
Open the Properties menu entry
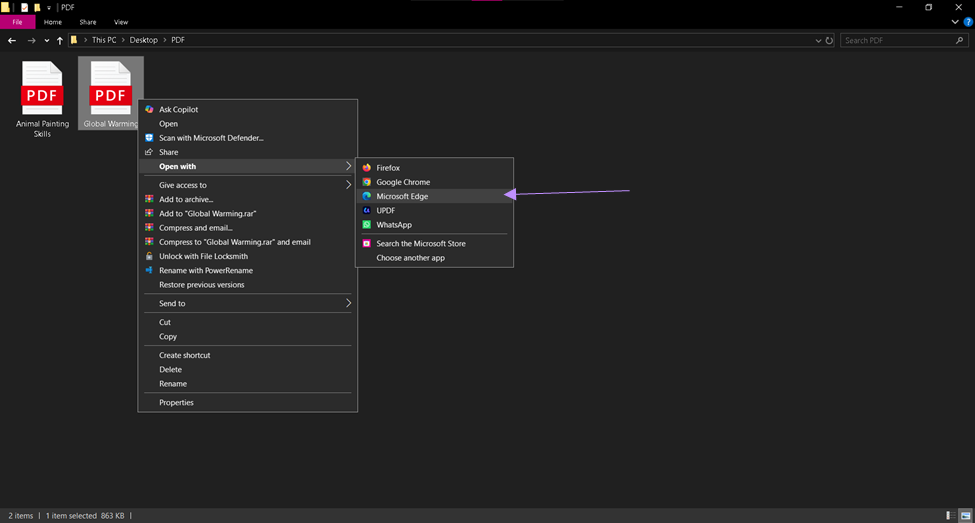pos(247,402)
